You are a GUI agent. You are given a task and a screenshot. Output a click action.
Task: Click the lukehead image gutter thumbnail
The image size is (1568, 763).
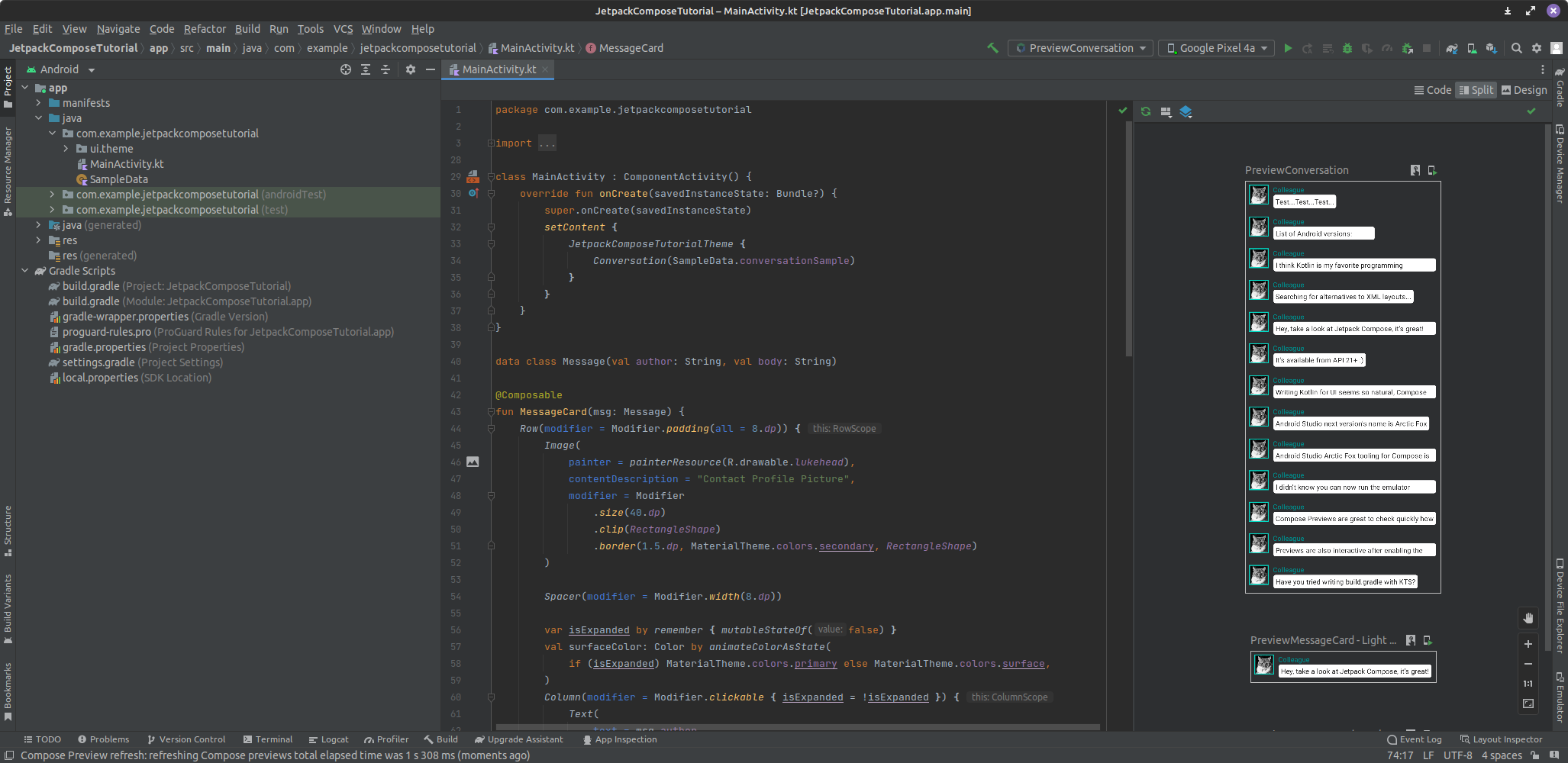click(473, 462)
